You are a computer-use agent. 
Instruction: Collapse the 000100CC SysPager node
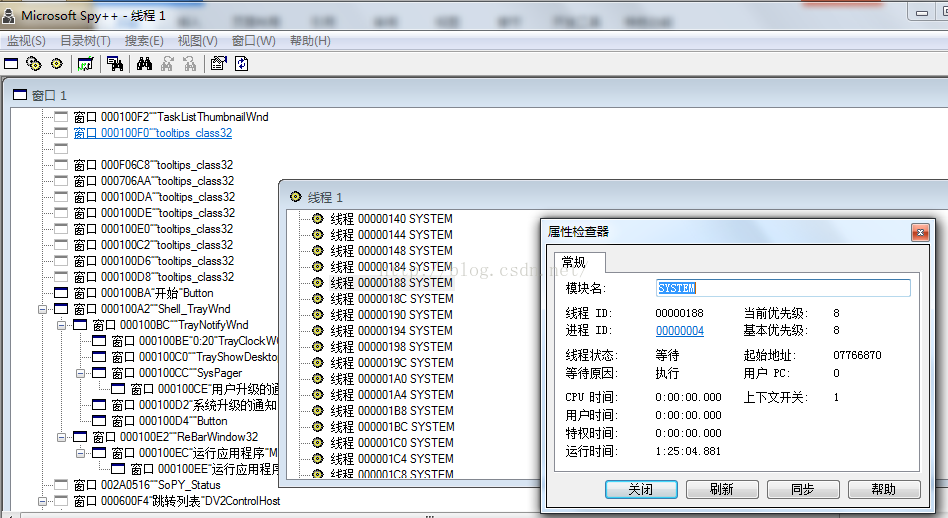[80, 373]
